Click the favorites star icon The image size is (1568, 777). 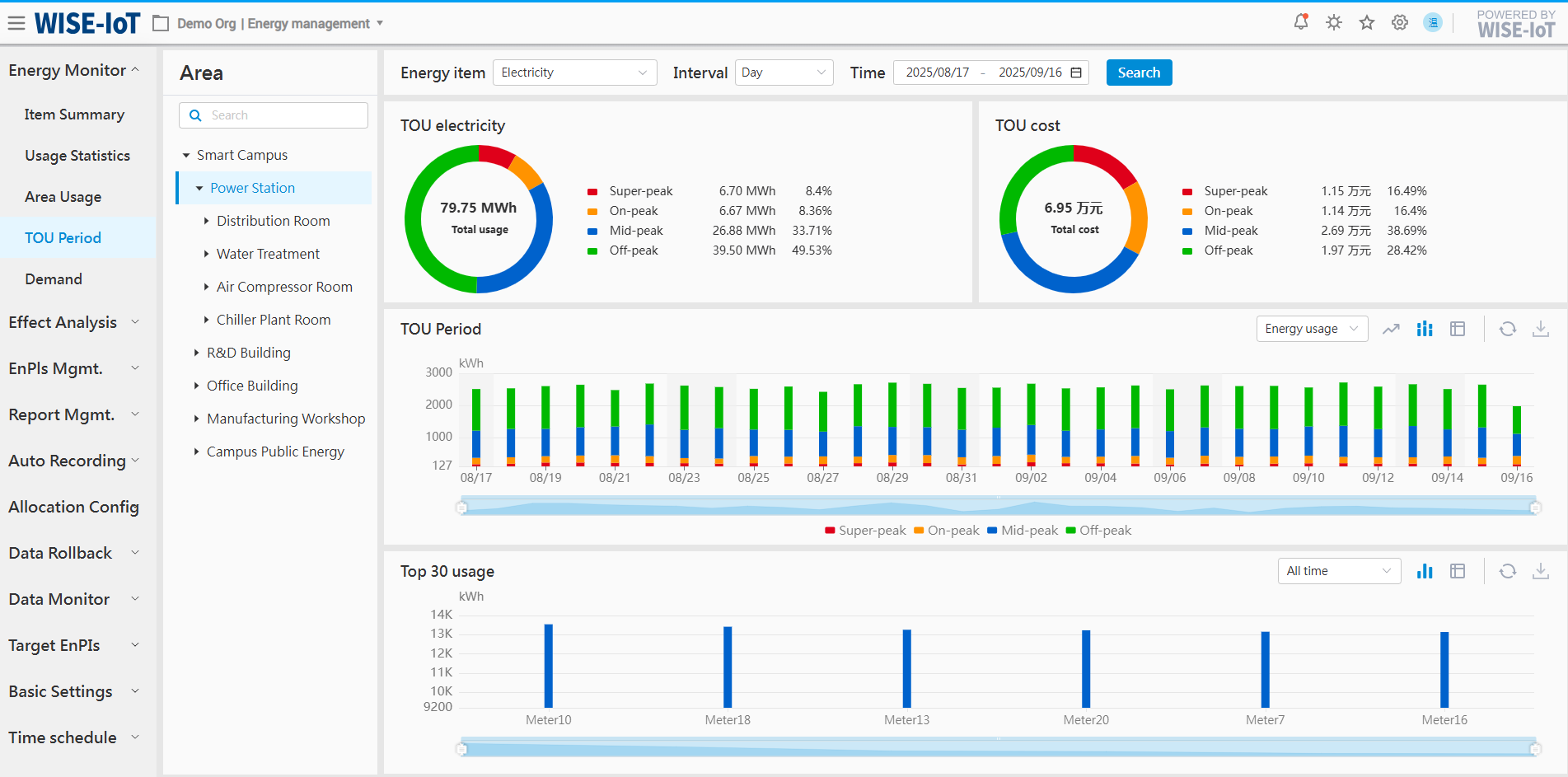point(1367,23)
